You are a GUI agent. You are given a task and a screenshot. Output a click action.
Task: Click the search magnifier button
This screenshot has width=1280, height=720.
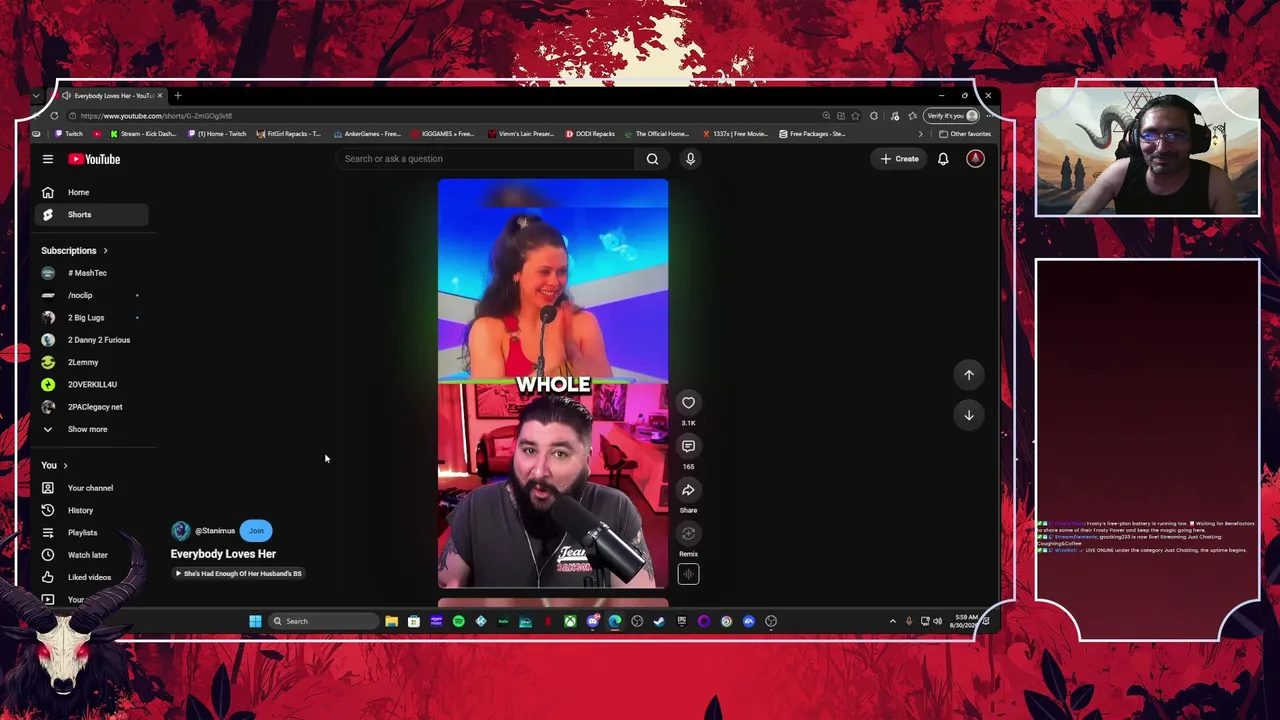click(652, 159)
